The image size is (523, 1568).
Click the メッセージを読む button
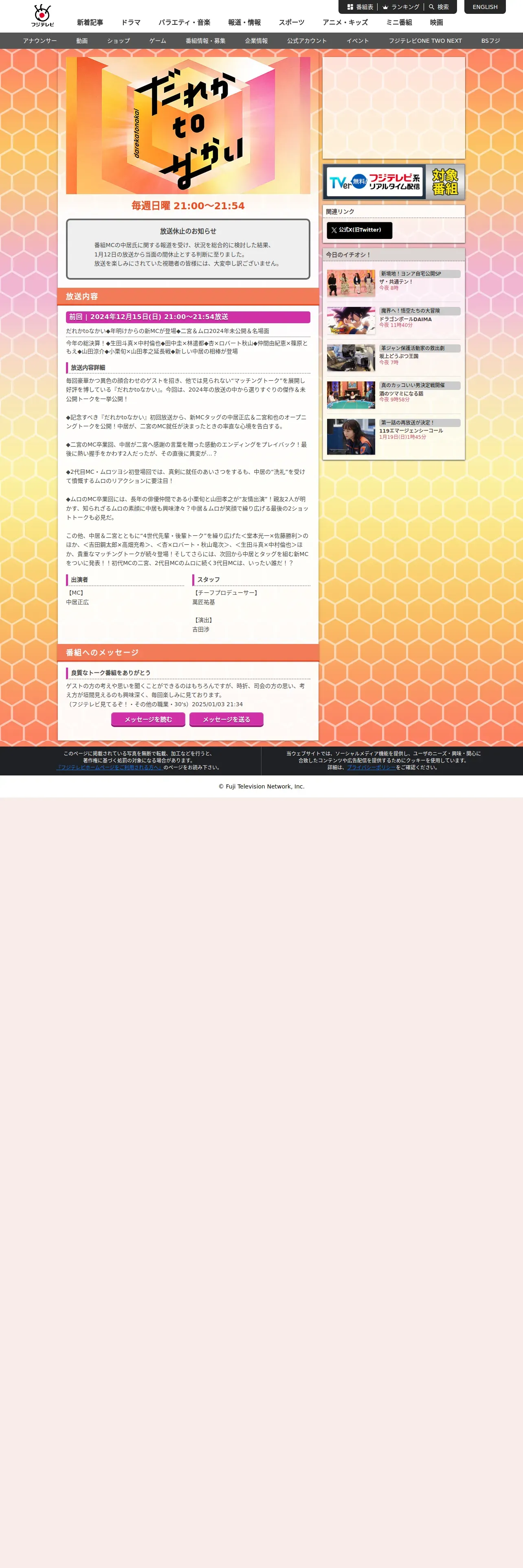pyautogui.click(x=149, y=719)
